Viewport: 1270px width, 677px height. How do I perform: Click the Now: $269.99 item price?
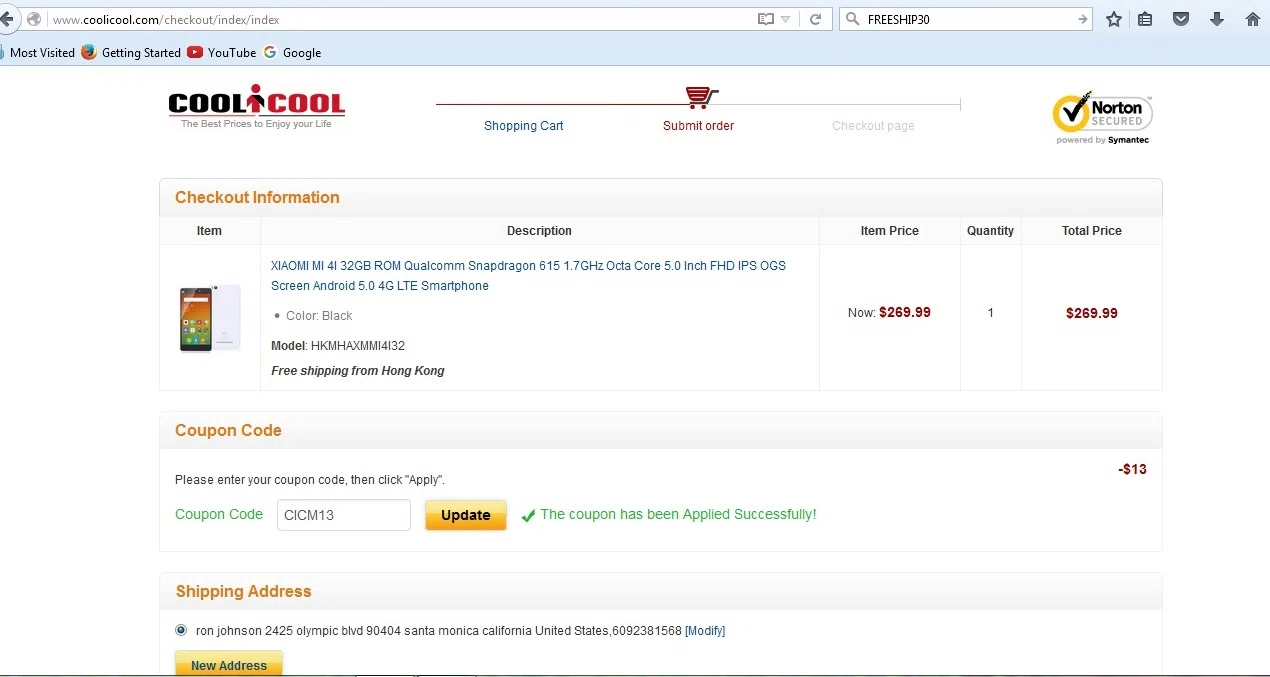click(889, 313)
